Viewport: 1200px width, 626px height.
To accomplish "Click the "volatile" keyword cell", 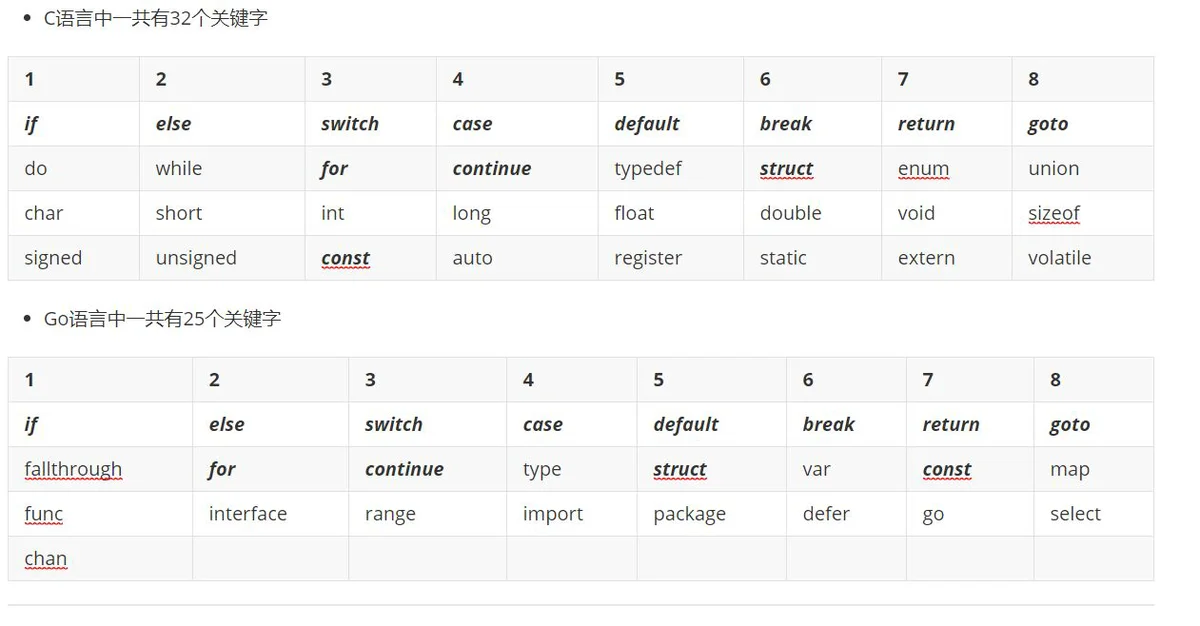I will point(1059,258).
